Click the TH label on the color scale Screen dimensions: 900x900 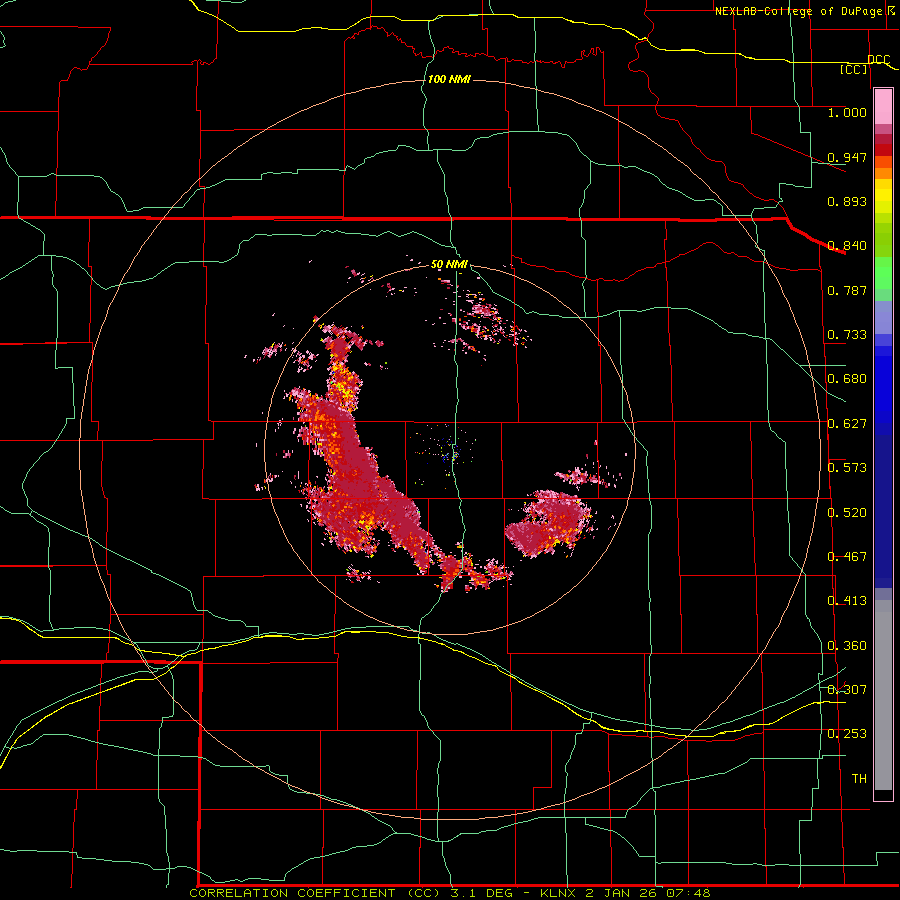[859, 779]
